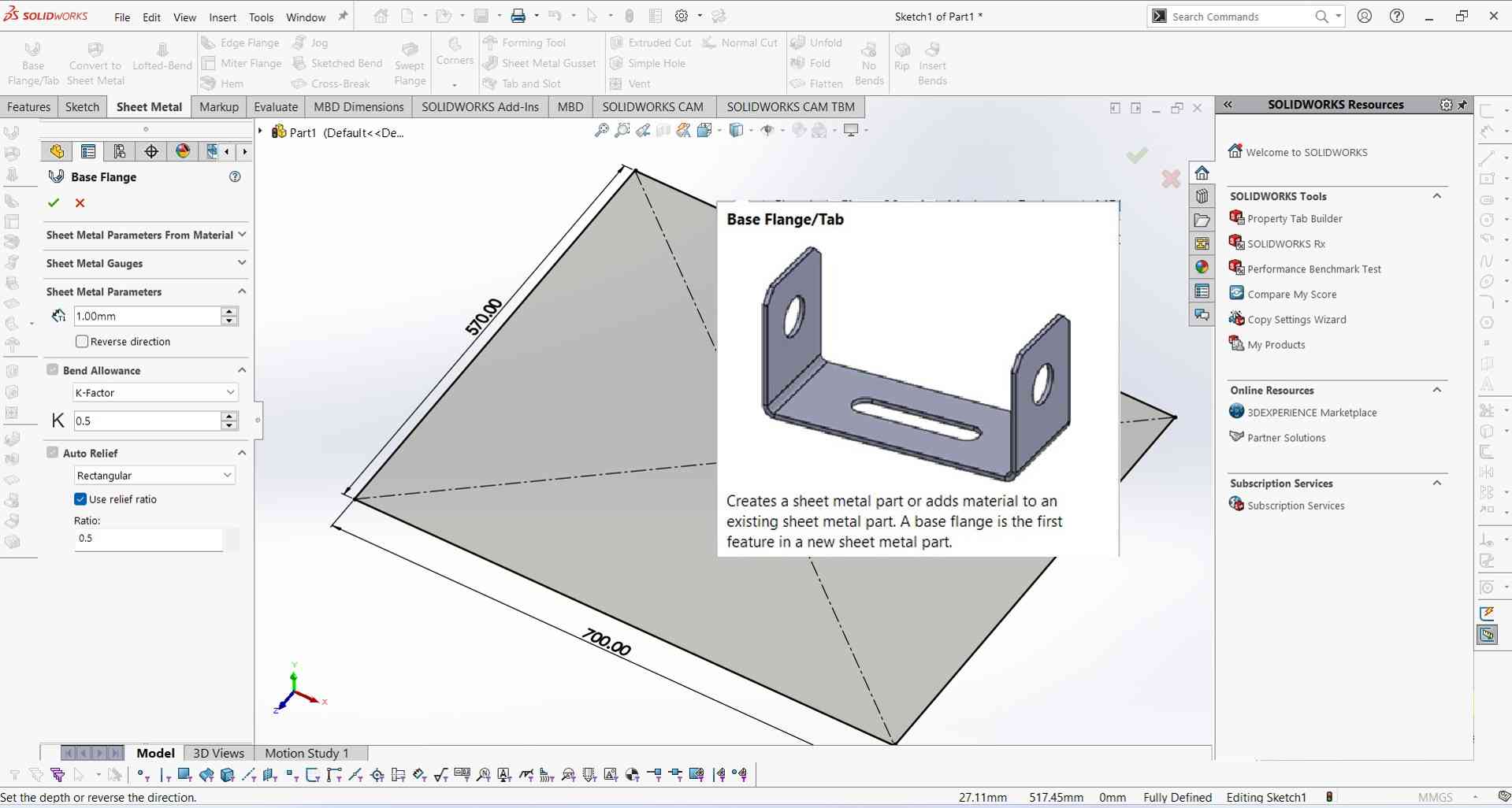
Task: Click Zoom to Fit in view toolbar
Action: (601, 130)
